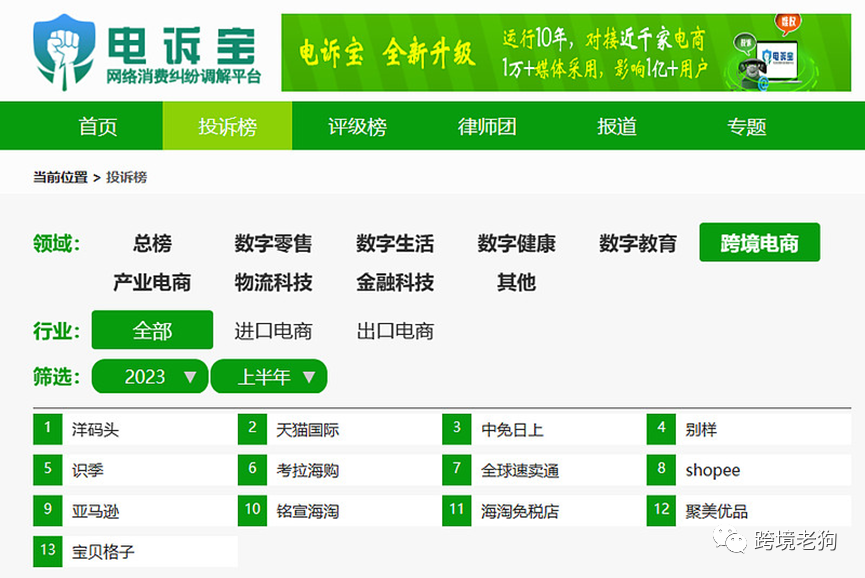Open rank 9 亚马逊 entry
865x578 pixels.
135,511
